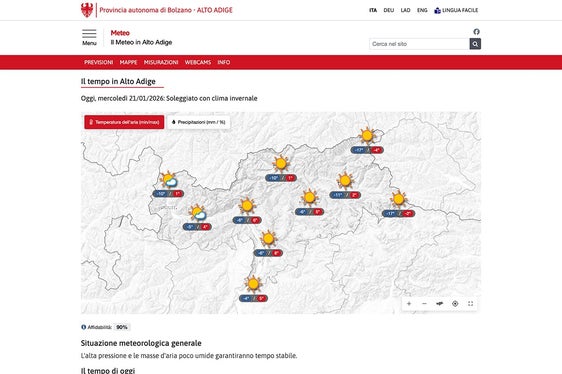This screenshot has height=374, width=562.
Task: Switch map to Precipitazioni (mm / %)
Action: 199,122
